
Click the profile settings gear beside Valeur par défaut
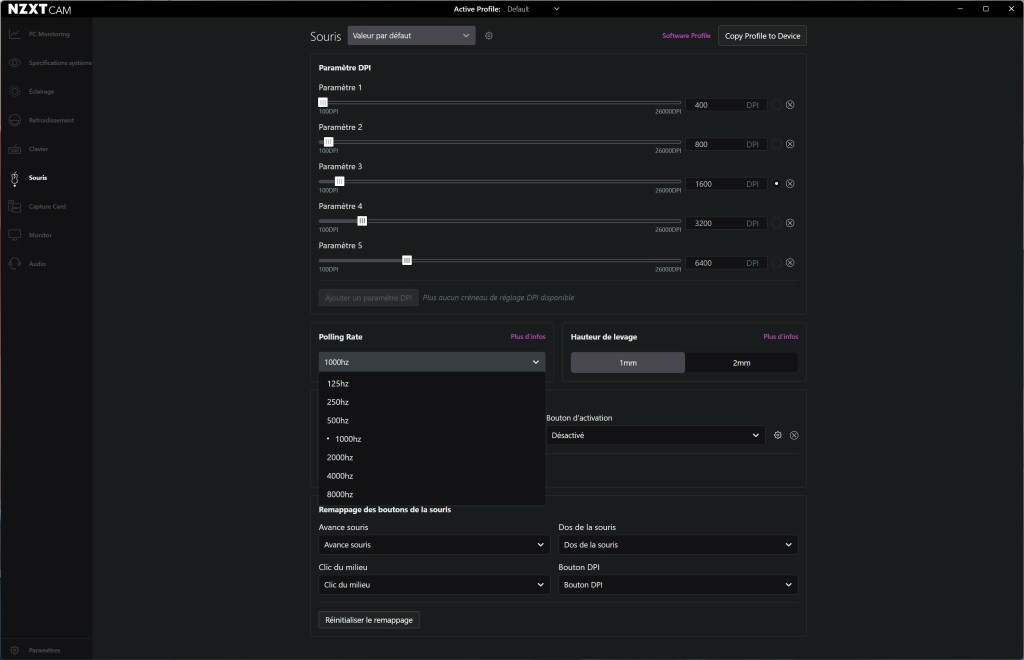[488, 35]
